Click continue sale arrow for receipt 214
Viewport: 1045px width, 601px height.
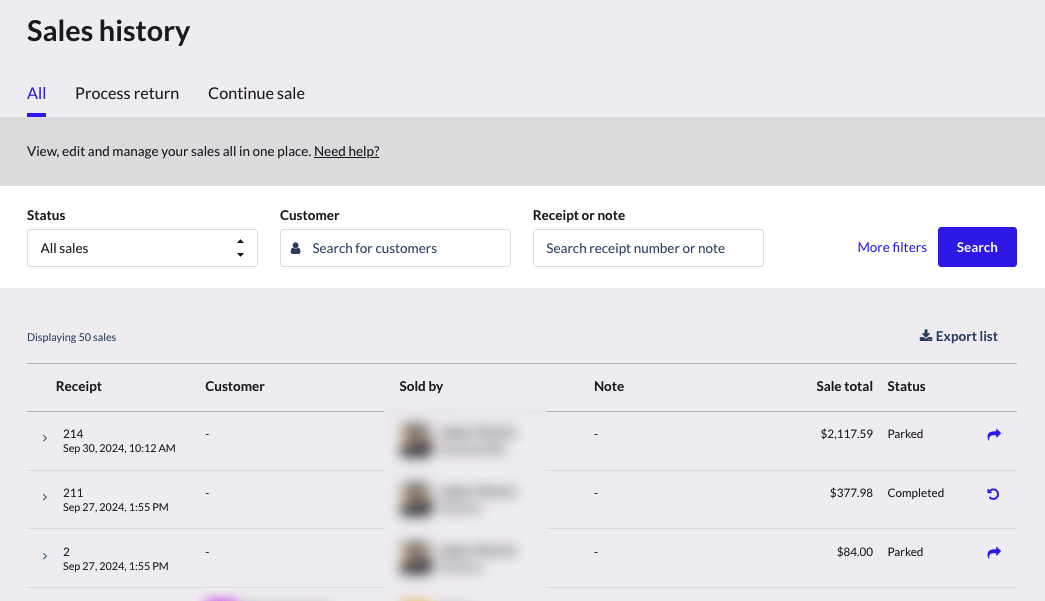coord(993,435)
